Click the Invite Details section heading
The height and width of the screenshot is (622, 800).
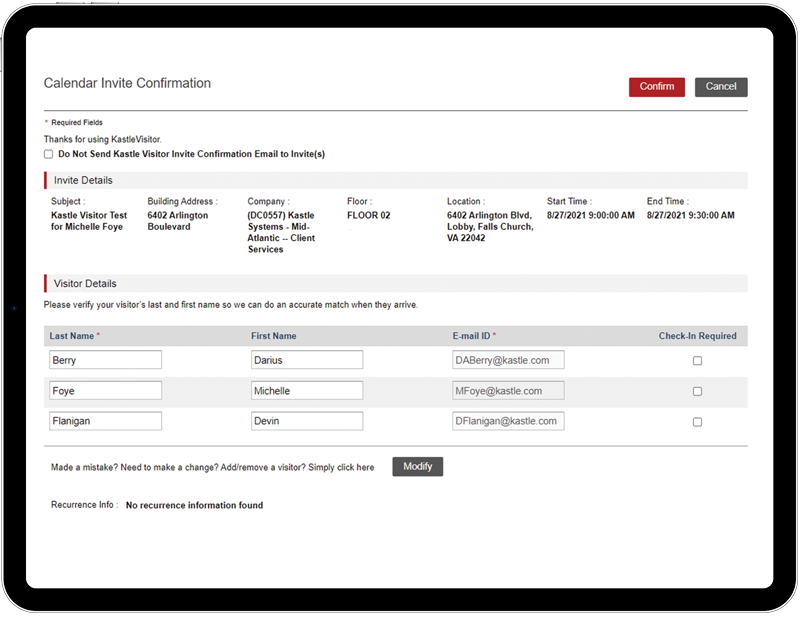click(x=83, y=180)
